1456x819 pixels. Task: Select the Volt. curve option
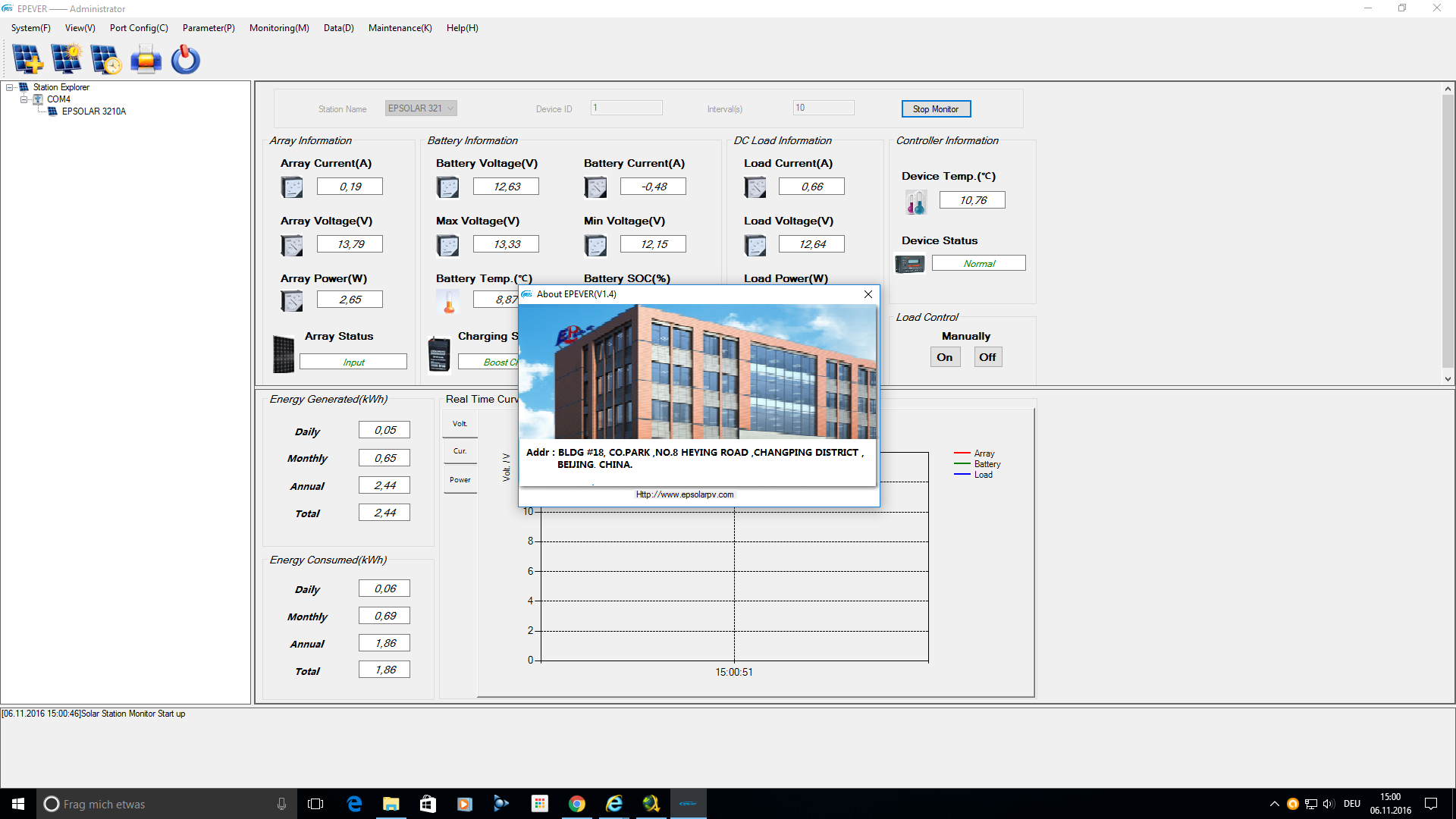tap(460, 424)
